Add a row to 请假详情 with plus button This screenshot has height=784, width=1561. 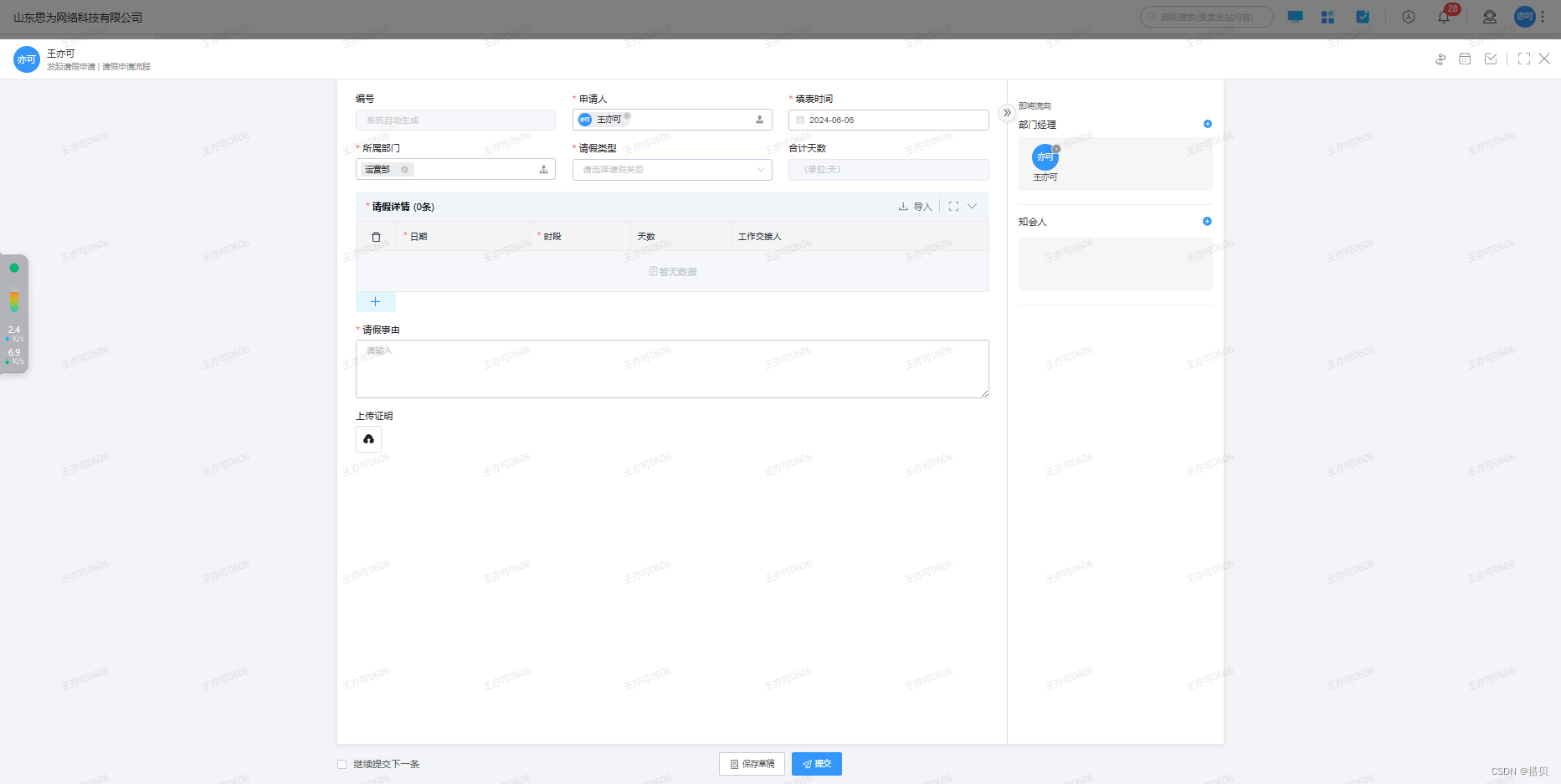click(x=375, y=301)
